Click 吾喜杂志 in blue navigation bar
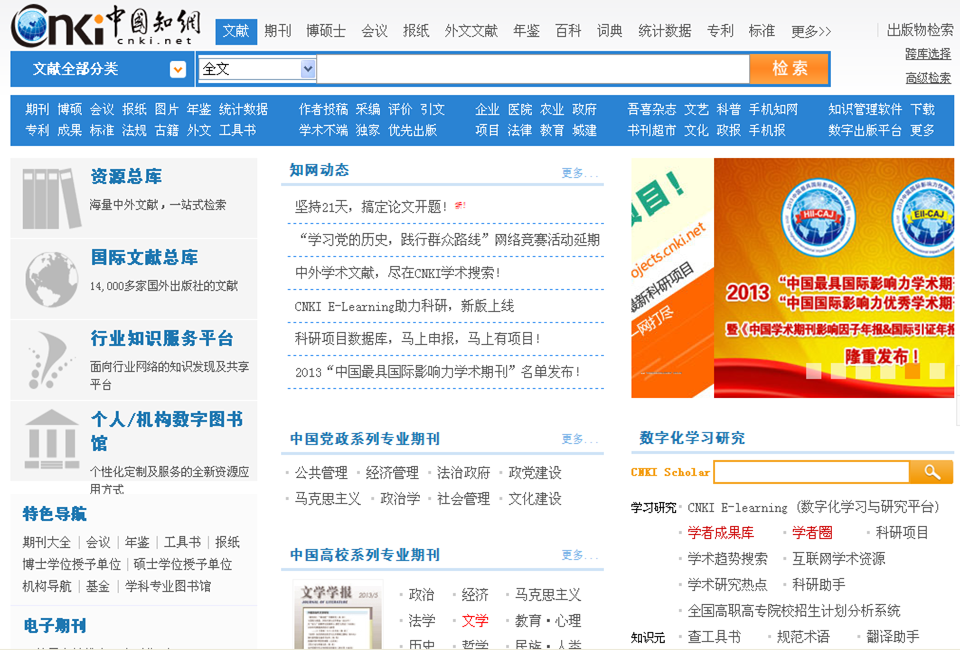Screen dimensions: 960x650 (x=651, y=110)
